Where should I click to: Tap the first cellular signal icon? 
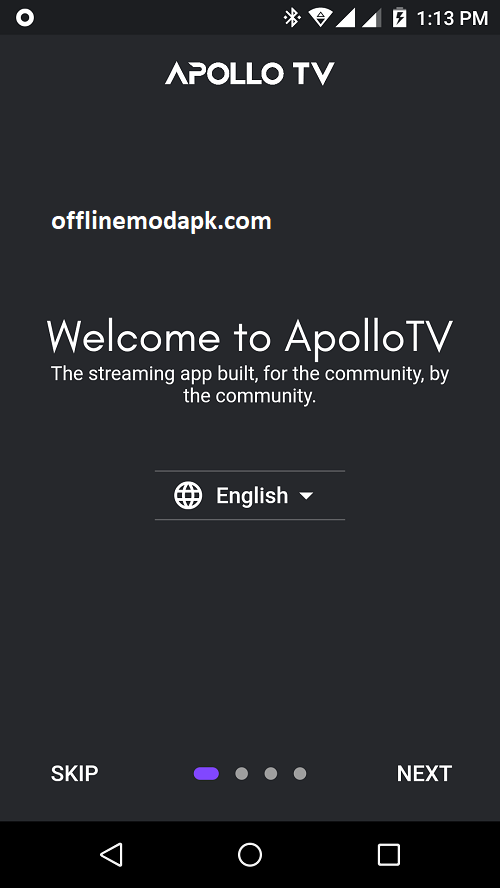point(345,18)
